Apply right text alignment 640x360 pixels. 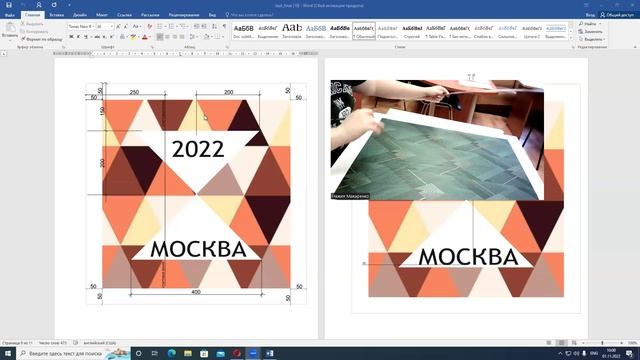175,37
